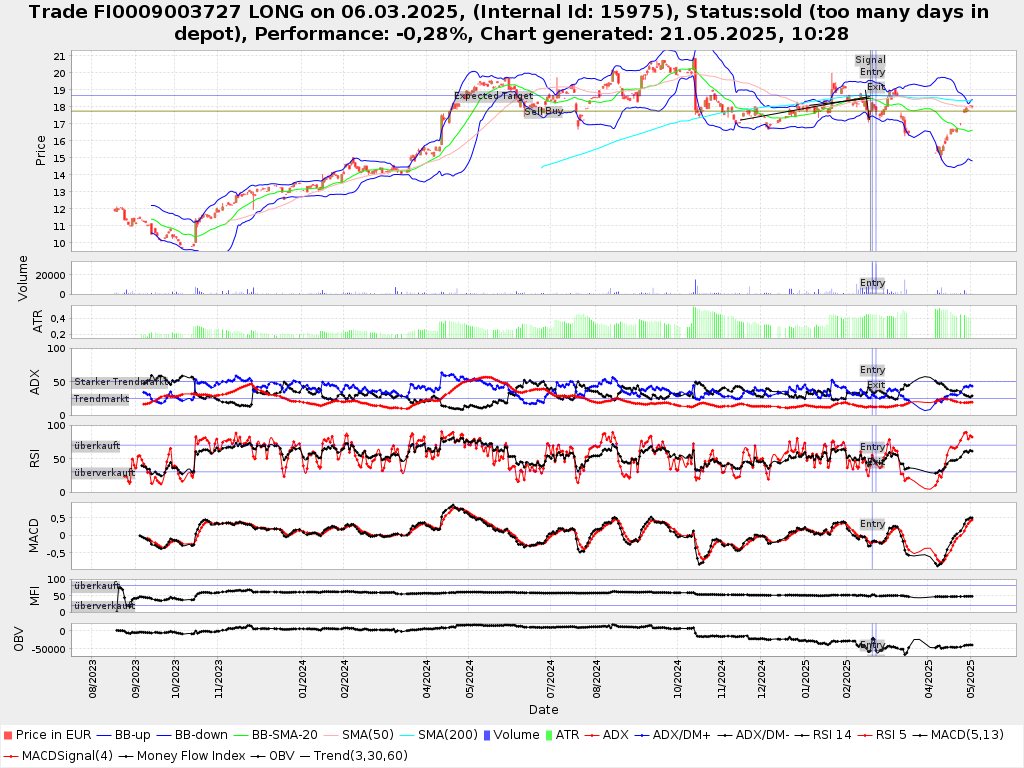Click the blue Volume legend marker

[x=486, y=735]
